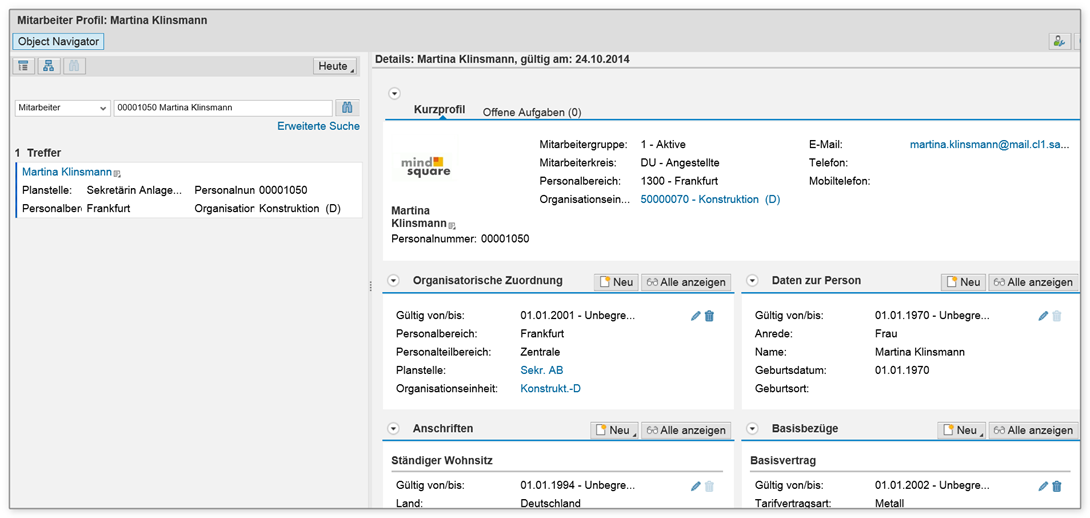Edit Ständiger Wohnsitz with pencil icon
The height and width of the screenshot is (518, 1090).
click(695, 487)
